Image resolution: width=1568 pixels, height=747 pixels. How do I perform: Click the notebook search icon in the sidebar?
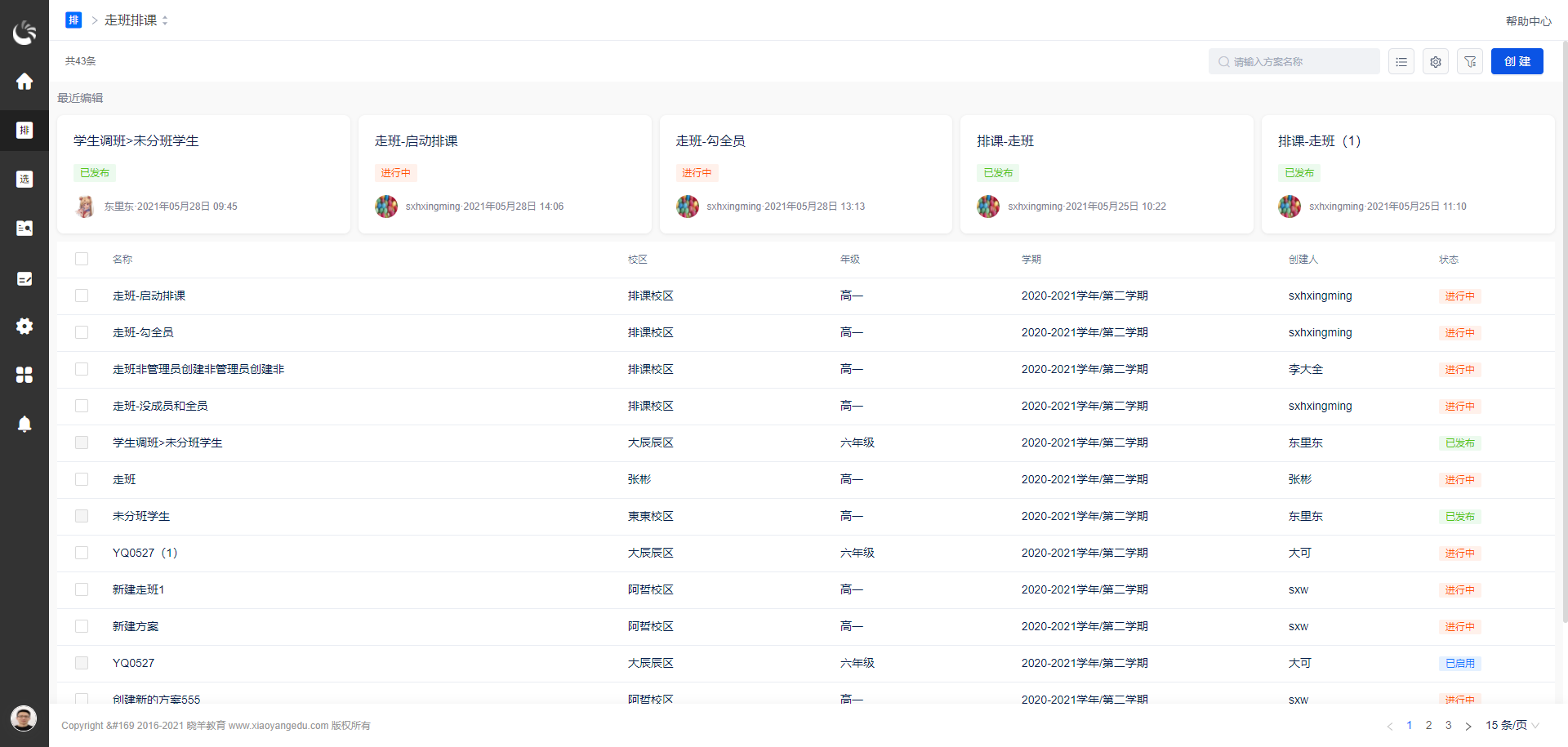pos(24,229)
